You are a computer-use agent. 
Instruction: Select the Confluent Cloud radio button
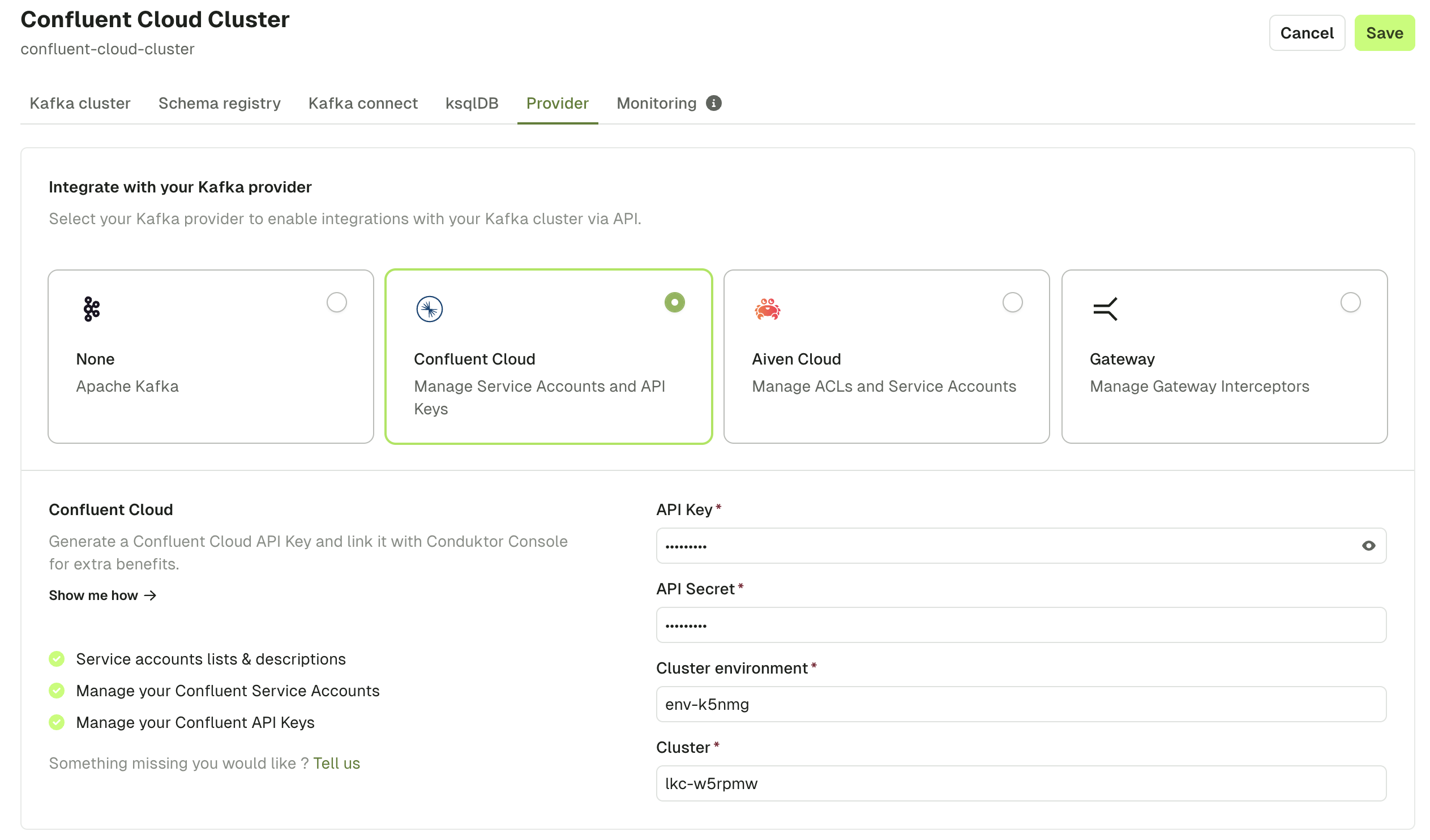(x=674, y=302)
